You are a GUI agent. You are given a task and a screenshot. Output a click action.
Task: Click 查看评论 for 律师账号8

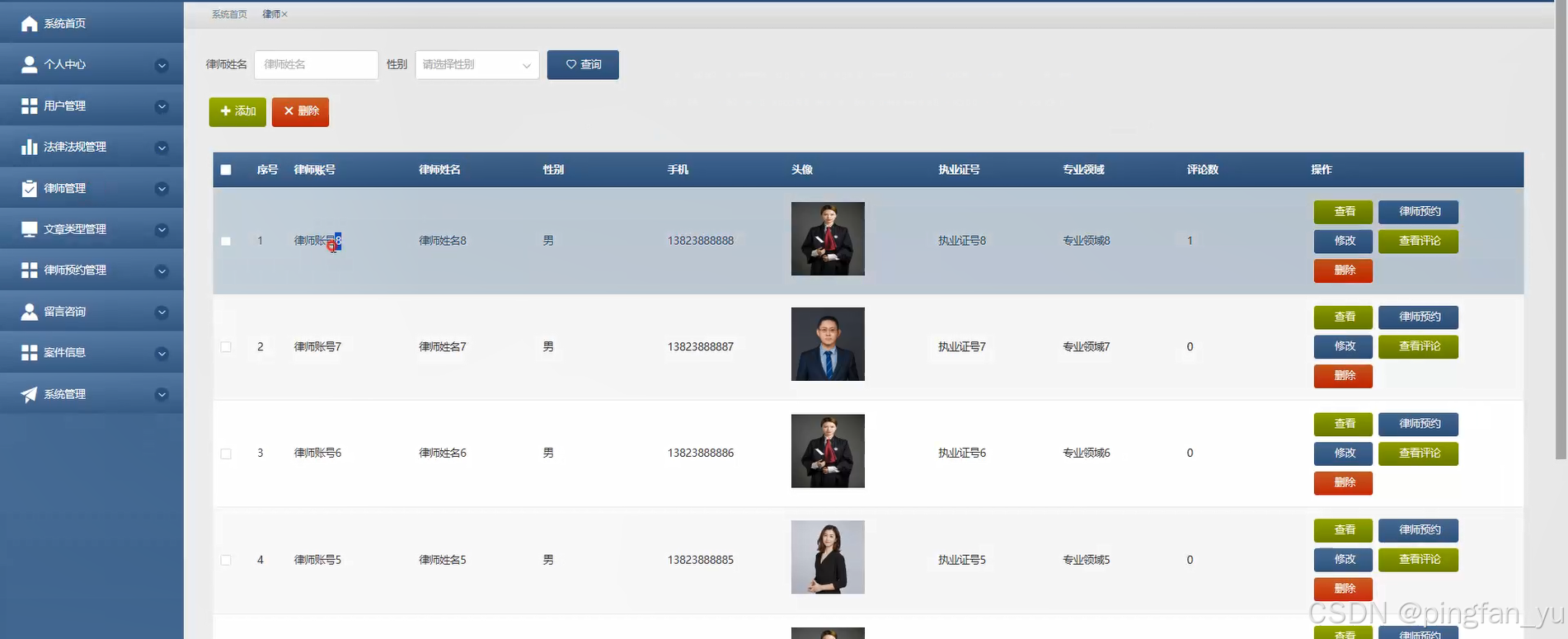pos(1418,241)
